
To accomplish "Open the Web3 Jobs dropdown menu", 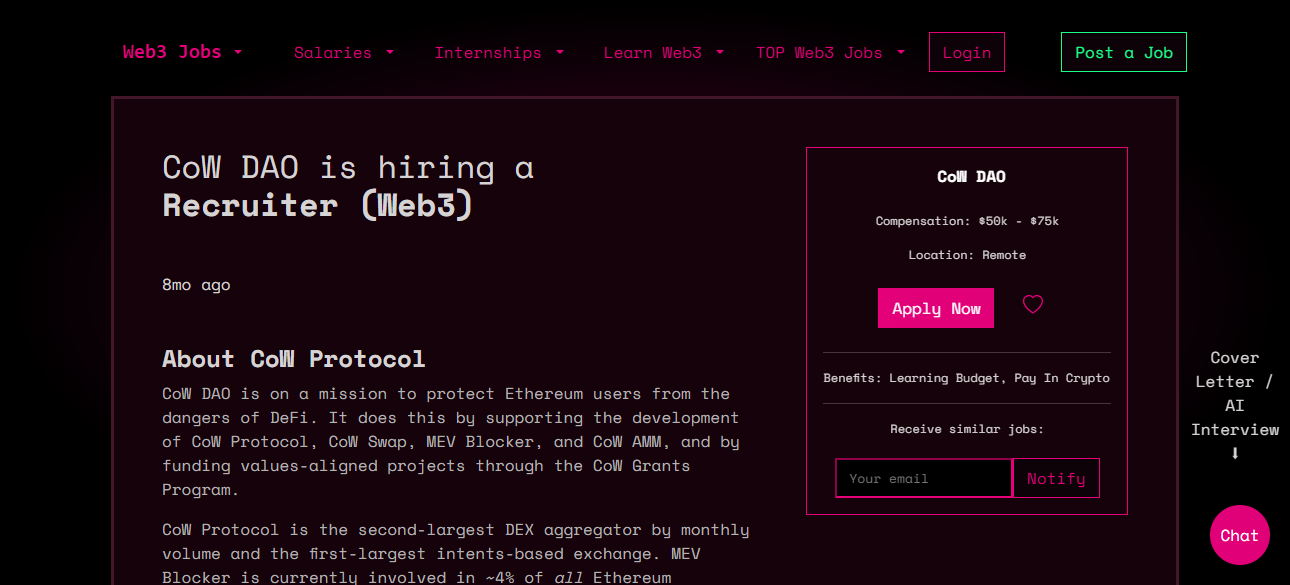I will click(x=182, y=52).
